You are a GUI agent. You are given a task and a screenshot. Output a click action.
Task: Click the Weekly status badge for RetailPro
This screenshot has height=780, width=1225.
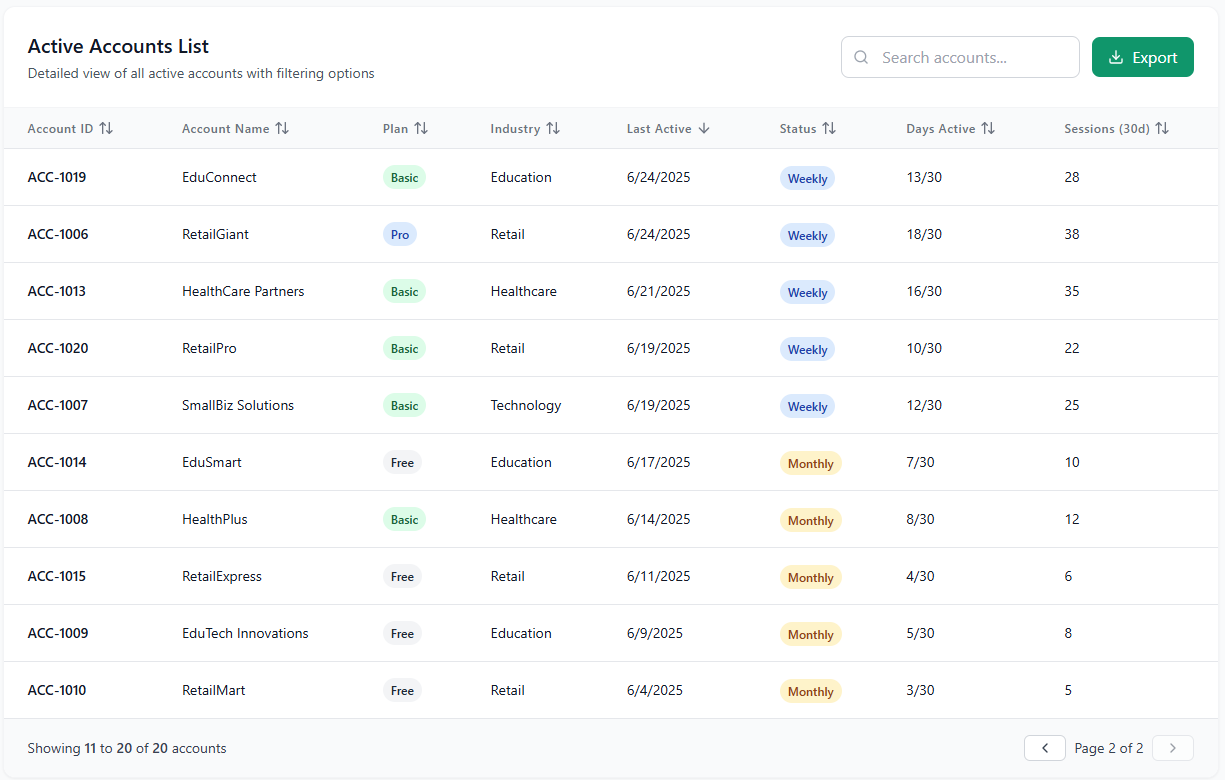click(807, 349)
